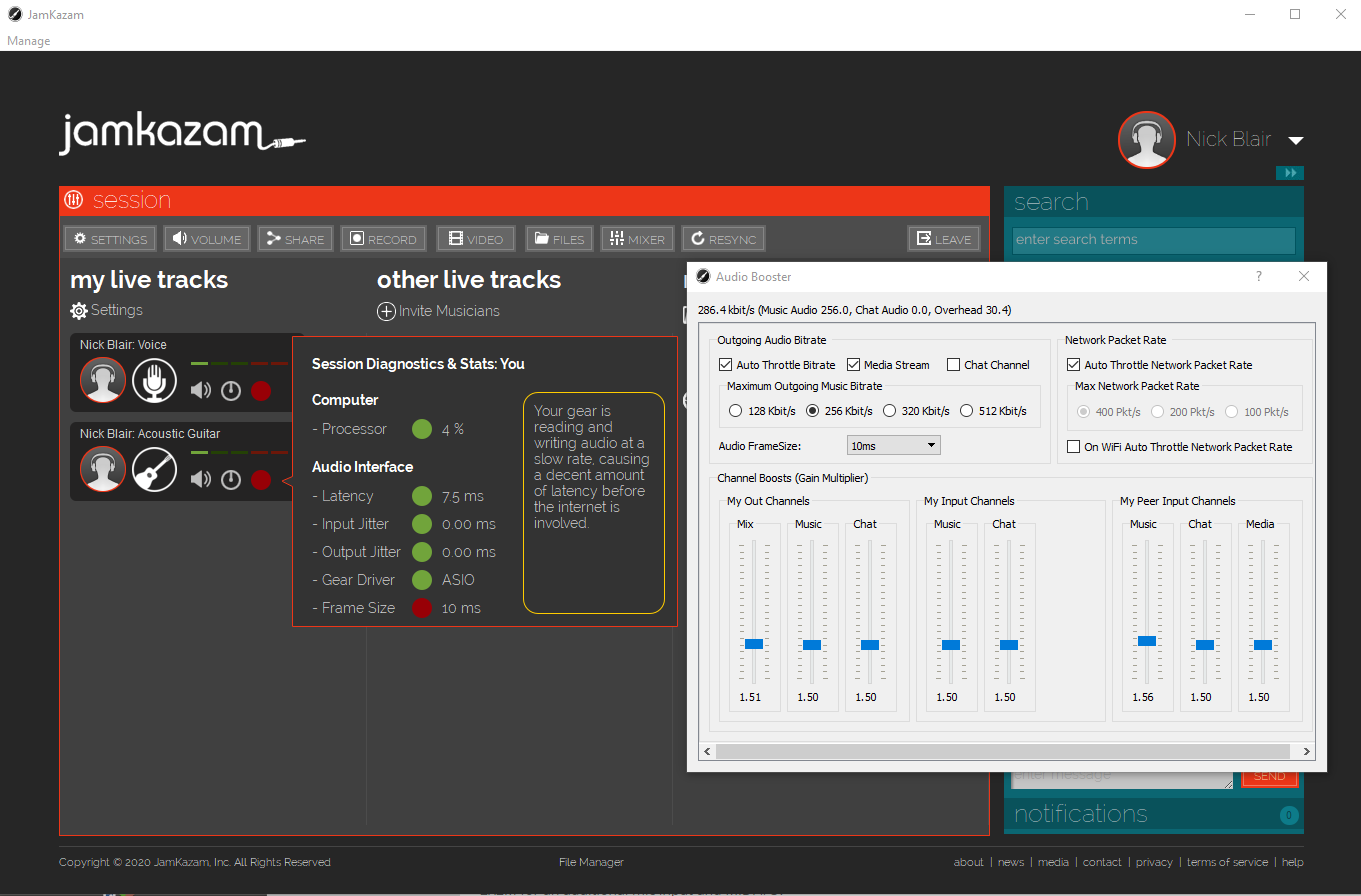
Task: Click the Mix out channel slider handle
Action: [754, 644]
